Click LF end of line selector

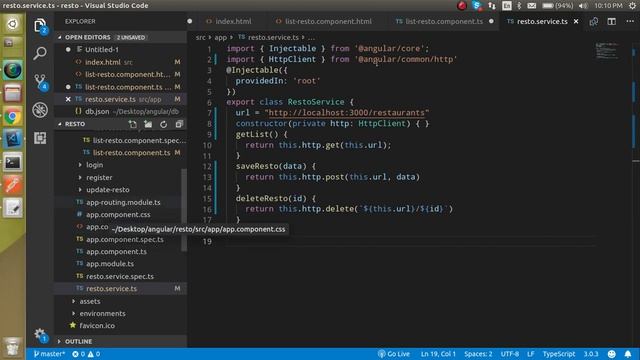(x=530, y=354)
